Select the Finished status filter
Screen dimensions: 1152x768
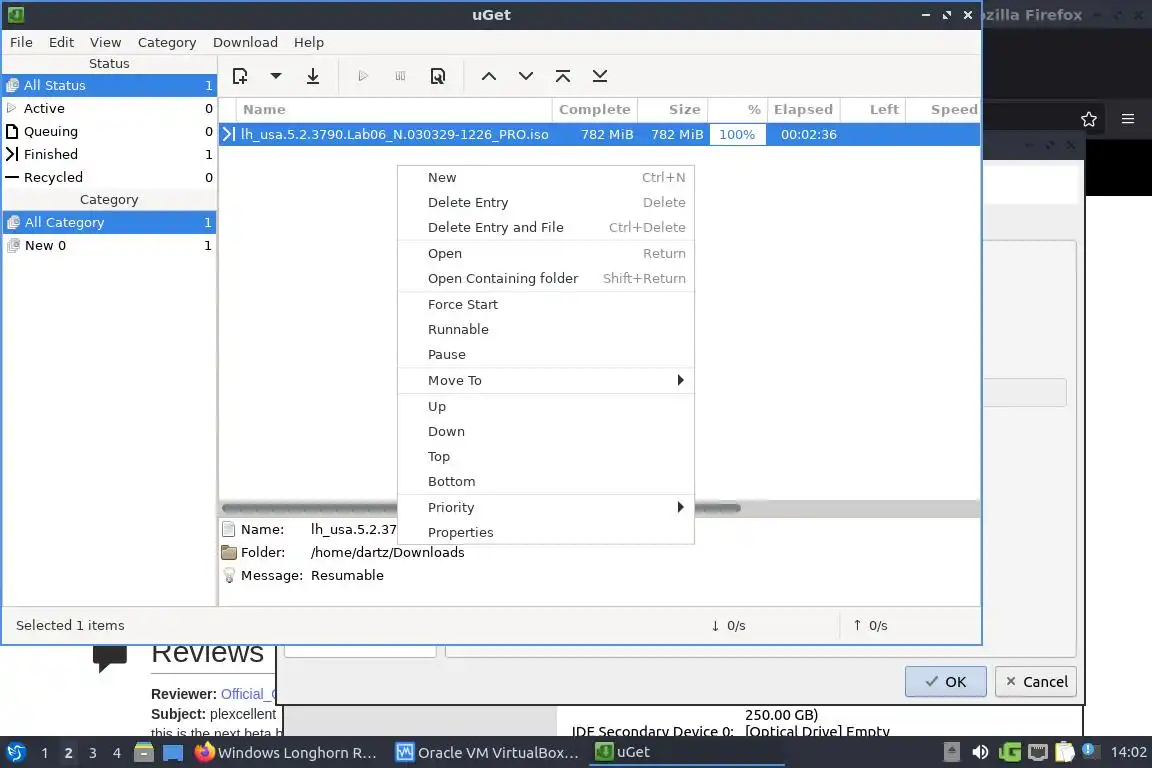(109, 154)
